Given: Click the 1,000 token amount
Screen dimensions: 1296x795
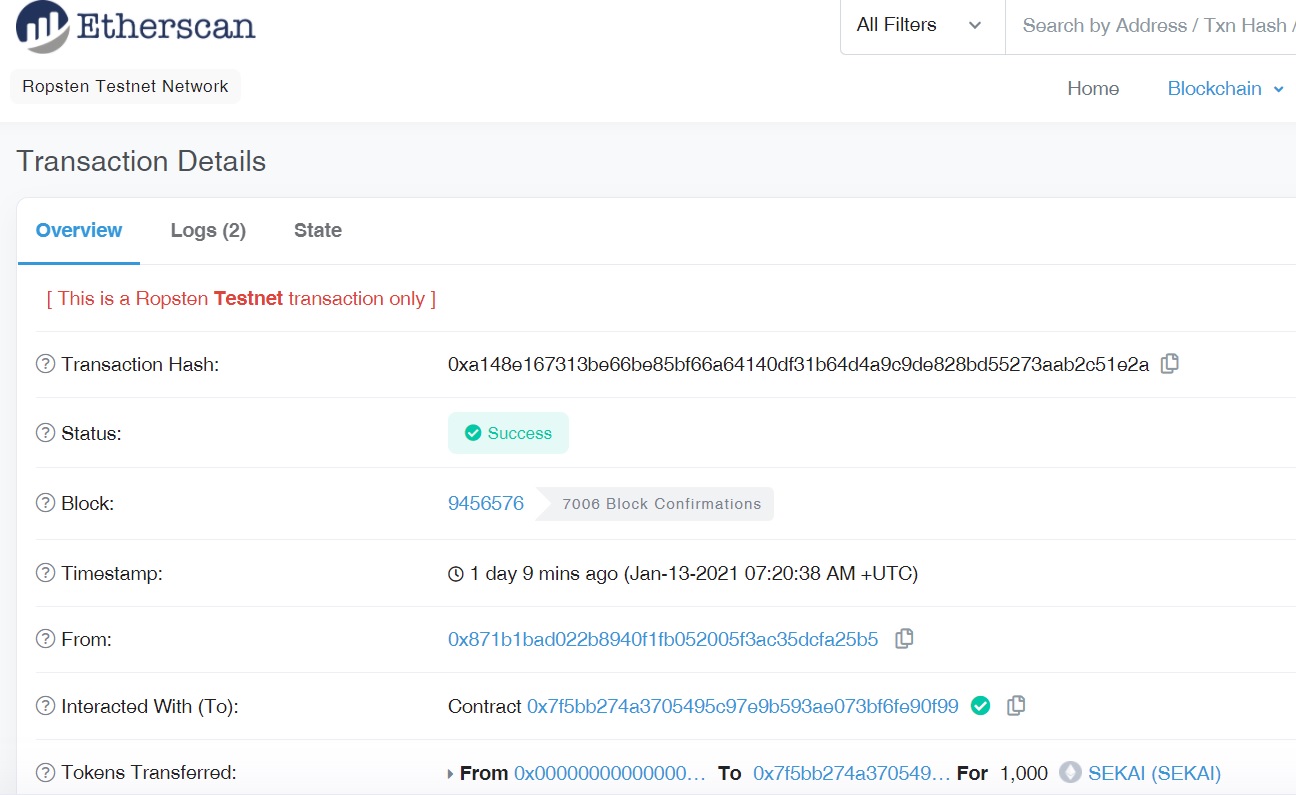Looking at the screenshot, I should [x=1024, y=773].
